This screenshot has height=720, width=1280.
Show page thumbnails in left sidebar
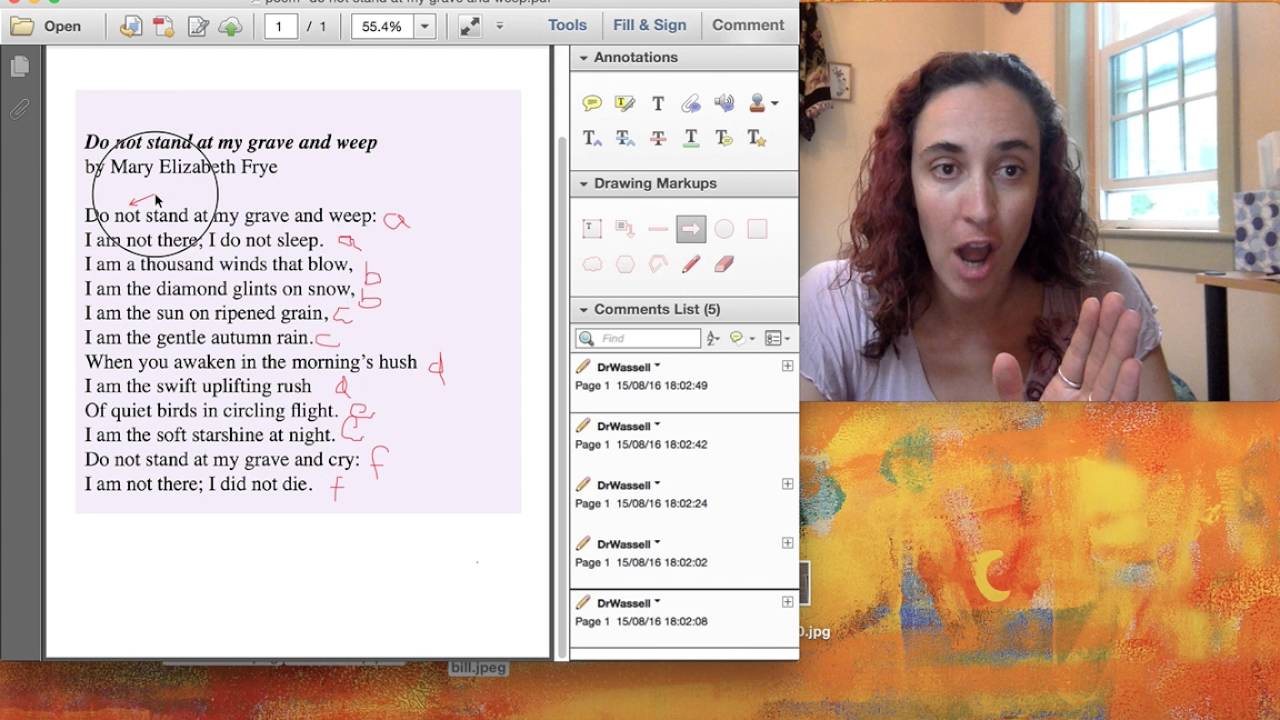19,67
